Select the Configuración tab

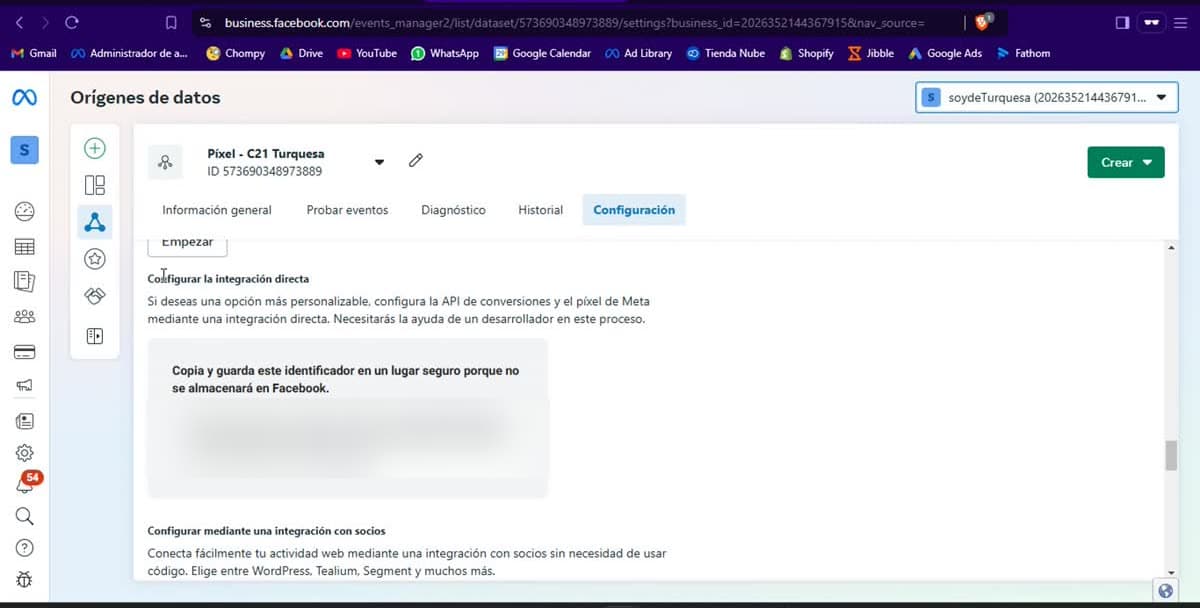tap(634, 210)
